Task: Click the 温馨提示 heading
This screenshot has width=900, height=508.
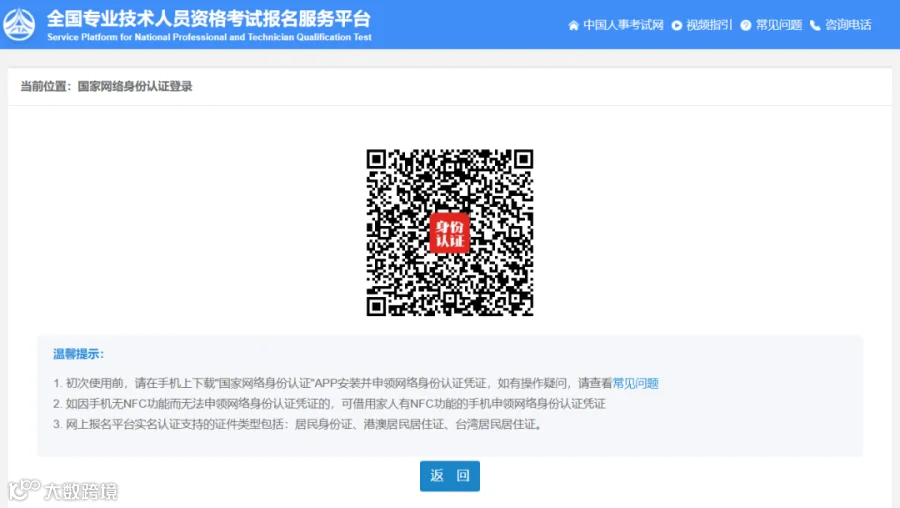Action: (x=79, y=354)
